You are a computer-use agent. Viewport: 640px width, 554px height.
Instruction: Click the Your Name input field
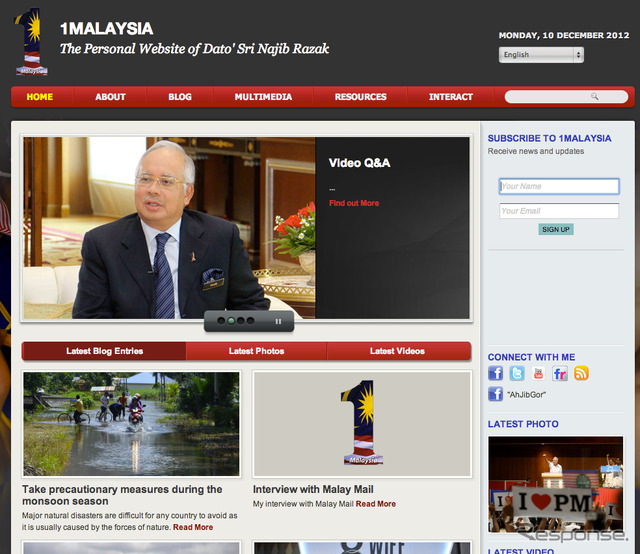pyautogui.click(x=559, y=186)
